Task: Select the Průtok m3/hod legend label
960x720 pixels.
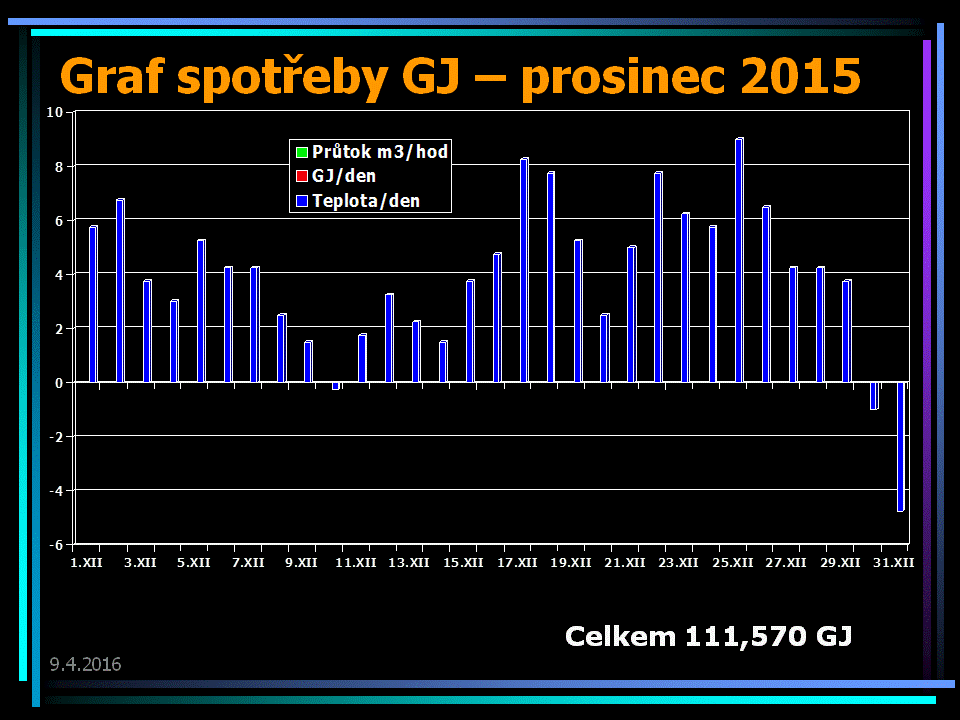Action: click(x=379, y=152)
